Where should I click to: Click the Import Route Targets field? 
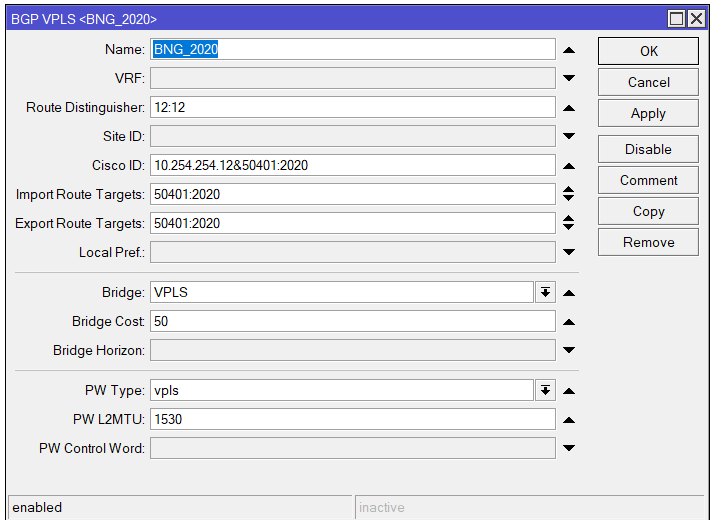353,194
